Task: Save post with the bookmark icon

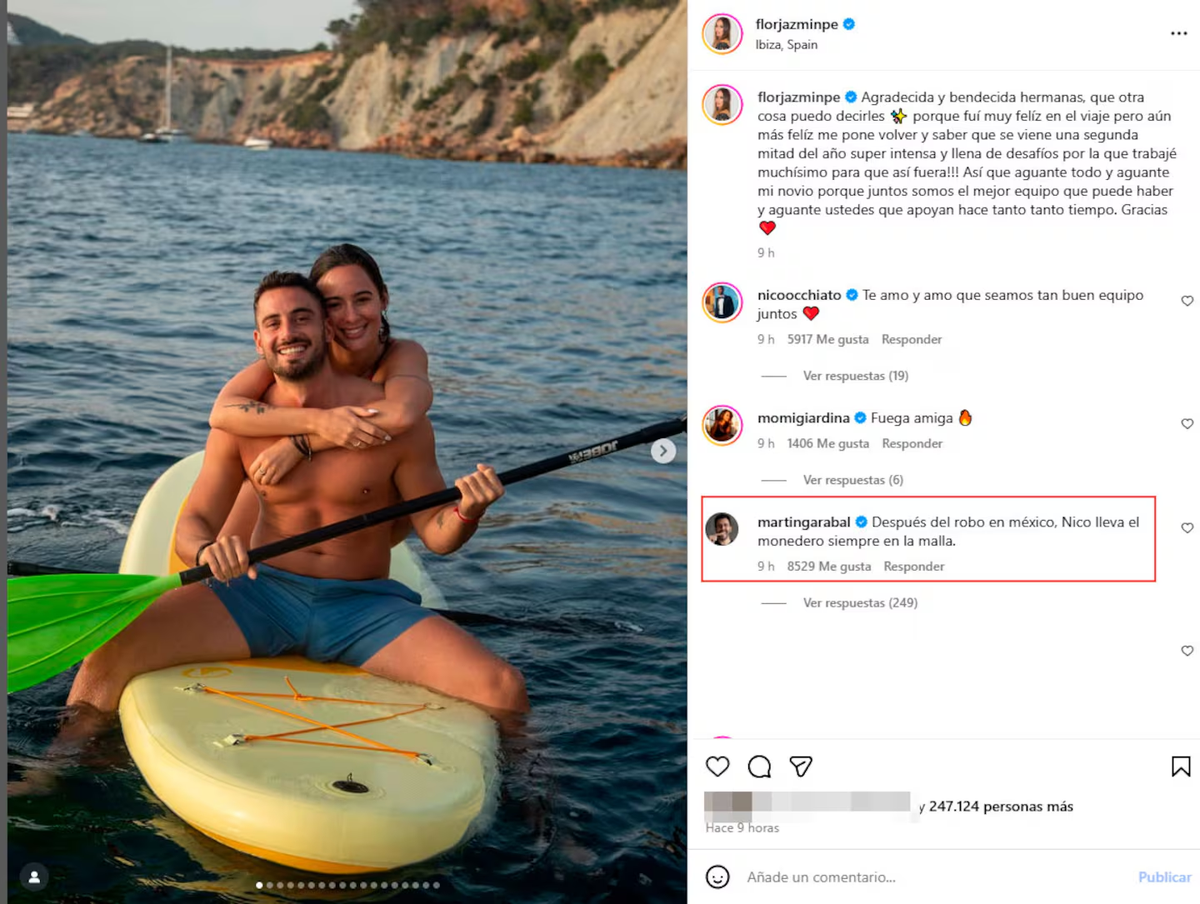Action: tap(1180, 767)
